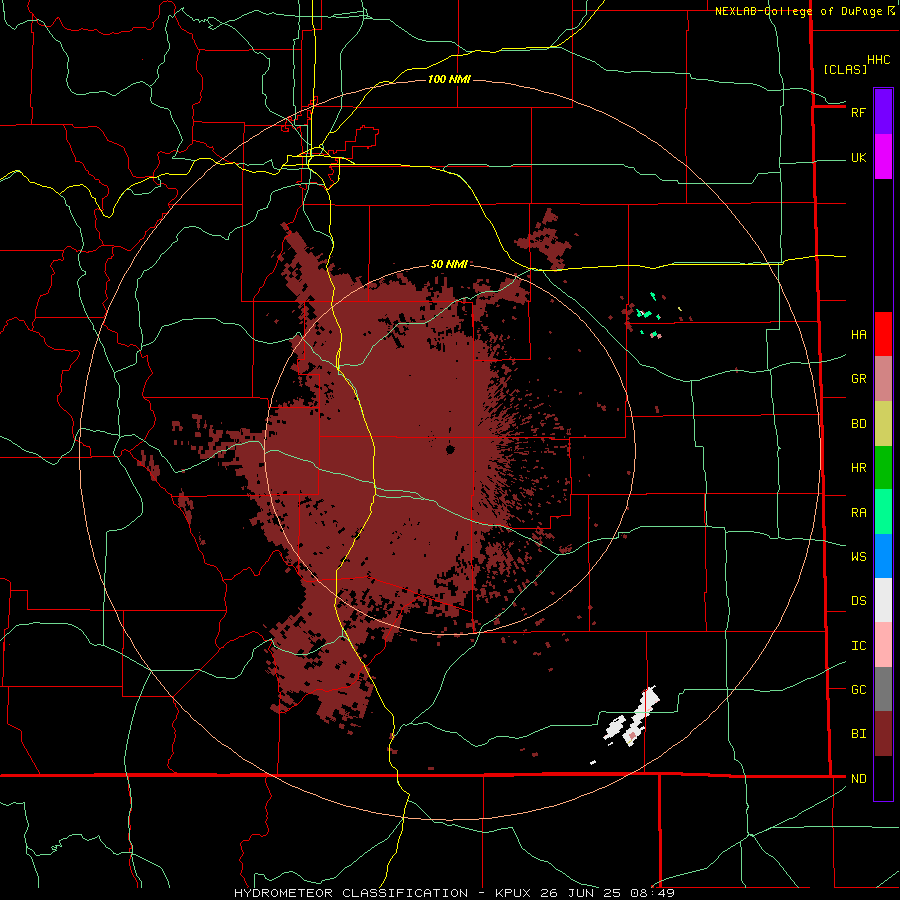Click the brown BI biological swatch
The height and width of the screenshot is (900, 900).
[883, 734]
